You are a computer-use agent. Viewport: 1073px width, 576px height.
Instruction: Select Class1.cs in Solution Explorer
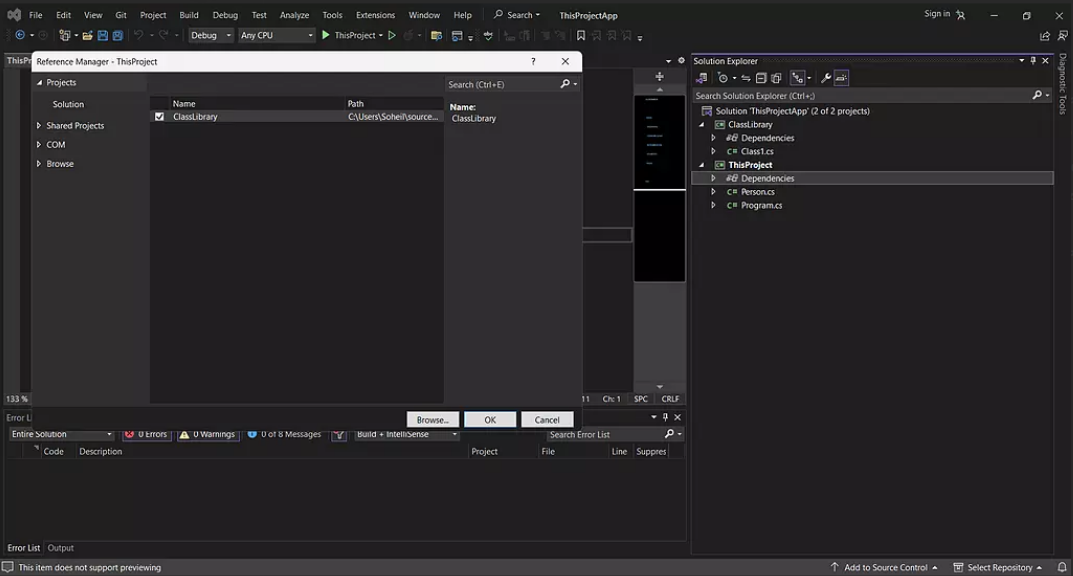point(757,151)
